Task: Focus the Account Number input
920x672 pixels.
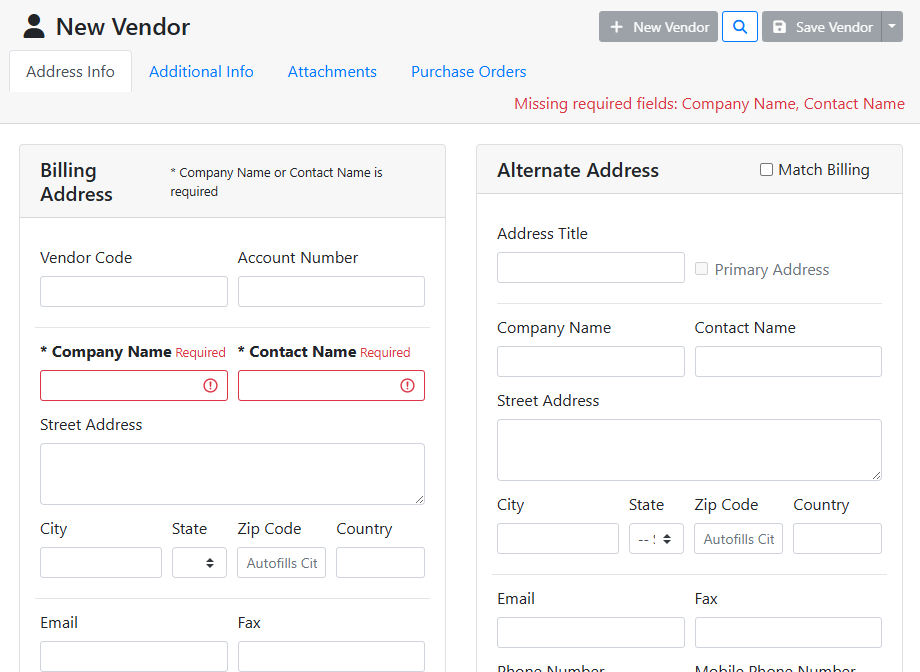Action: 331,292
